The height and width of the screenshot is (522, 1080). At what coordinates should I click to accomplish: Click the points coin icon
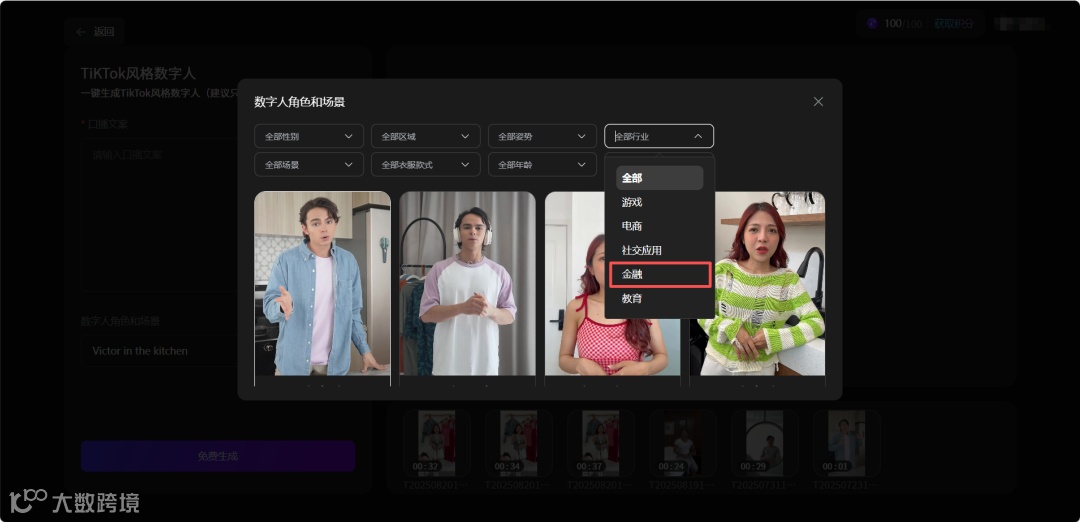(x=873, y=23)
